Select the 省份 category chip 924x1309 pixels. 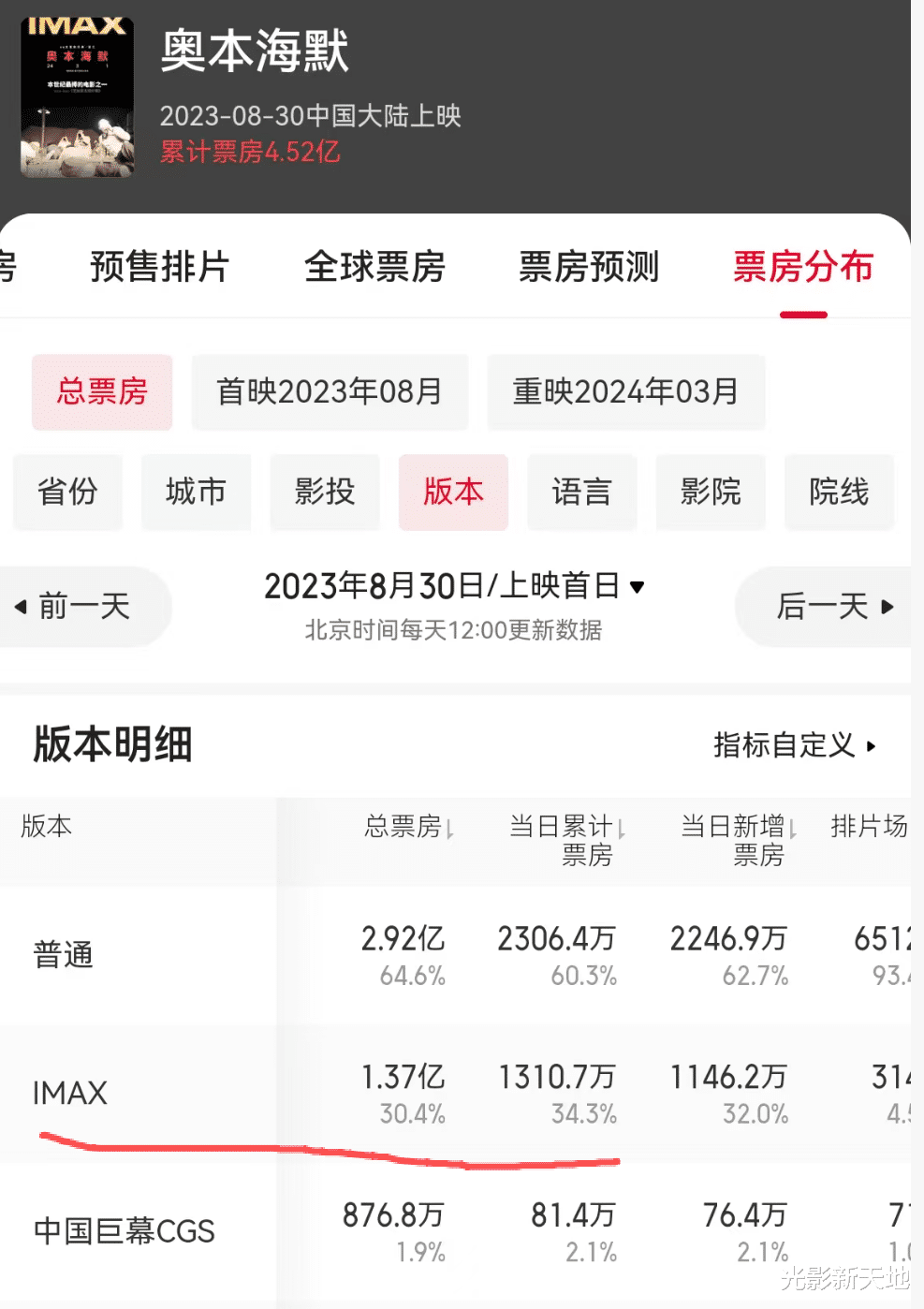67,492
